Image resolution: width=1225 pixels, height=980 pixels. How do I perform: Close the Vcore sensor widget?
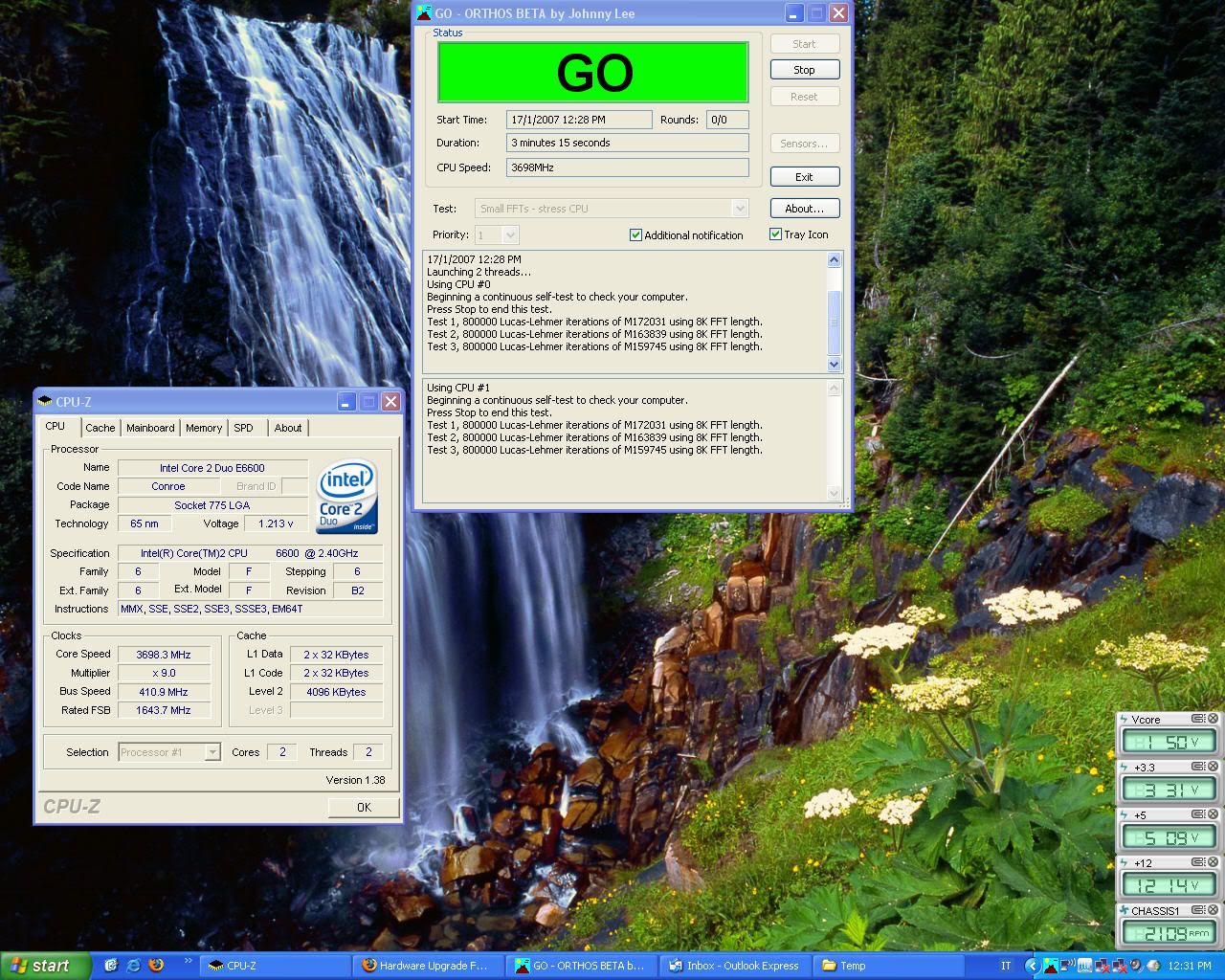click(1213, 719)
